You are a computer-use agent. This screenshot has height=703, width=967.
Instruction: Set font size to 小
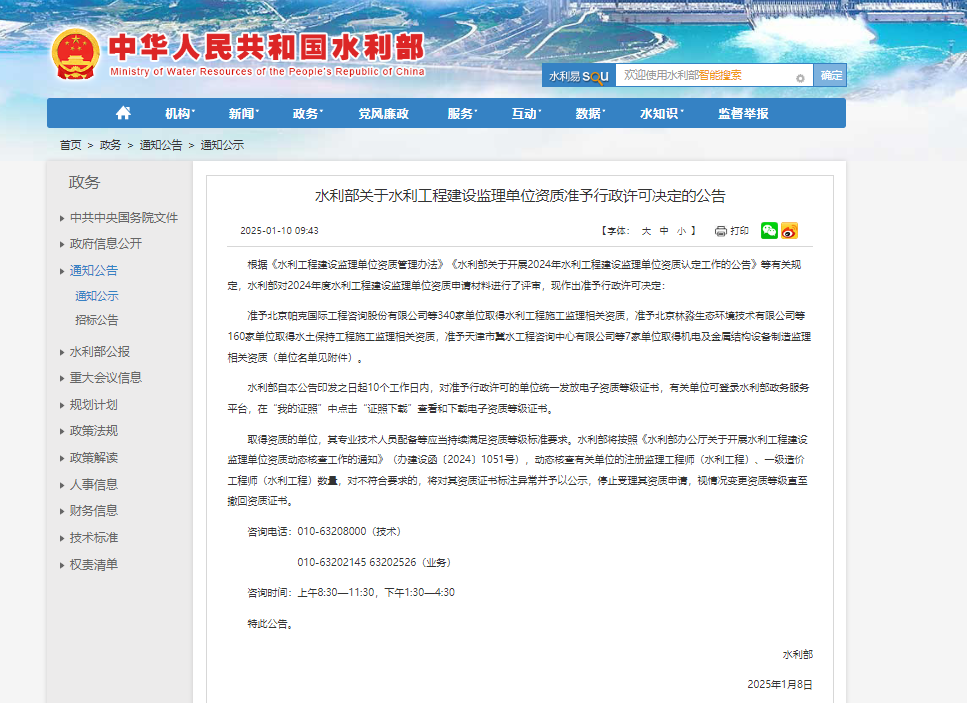681,231
